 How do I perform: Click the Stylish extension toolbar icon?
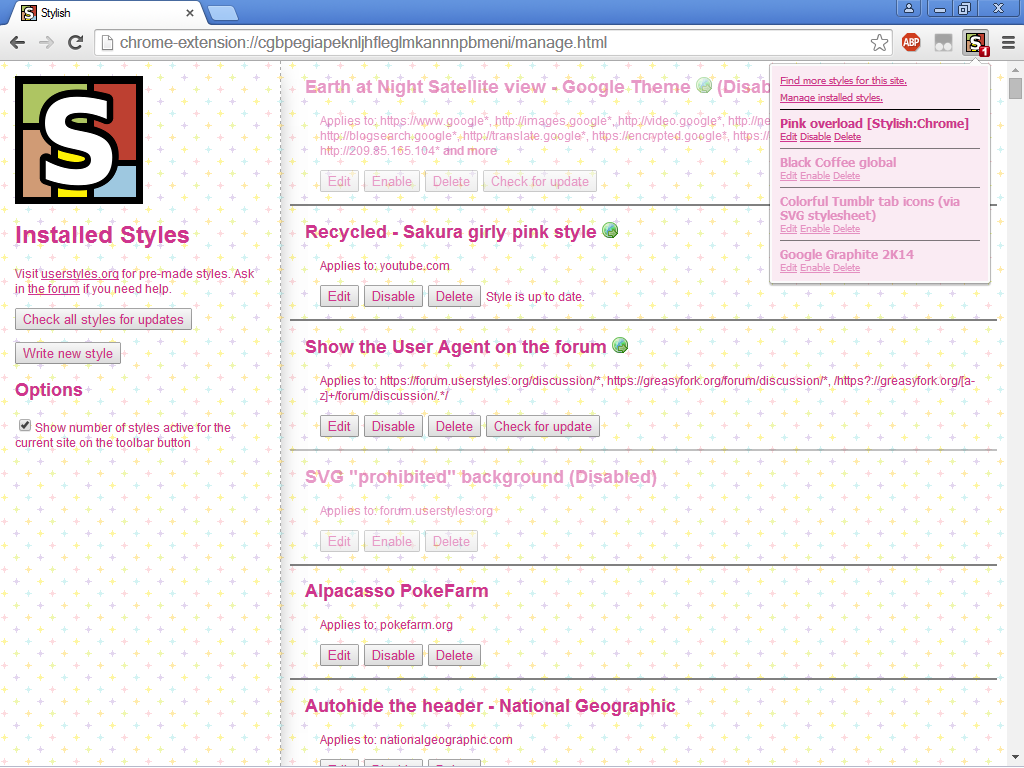(x=975, y=43)
